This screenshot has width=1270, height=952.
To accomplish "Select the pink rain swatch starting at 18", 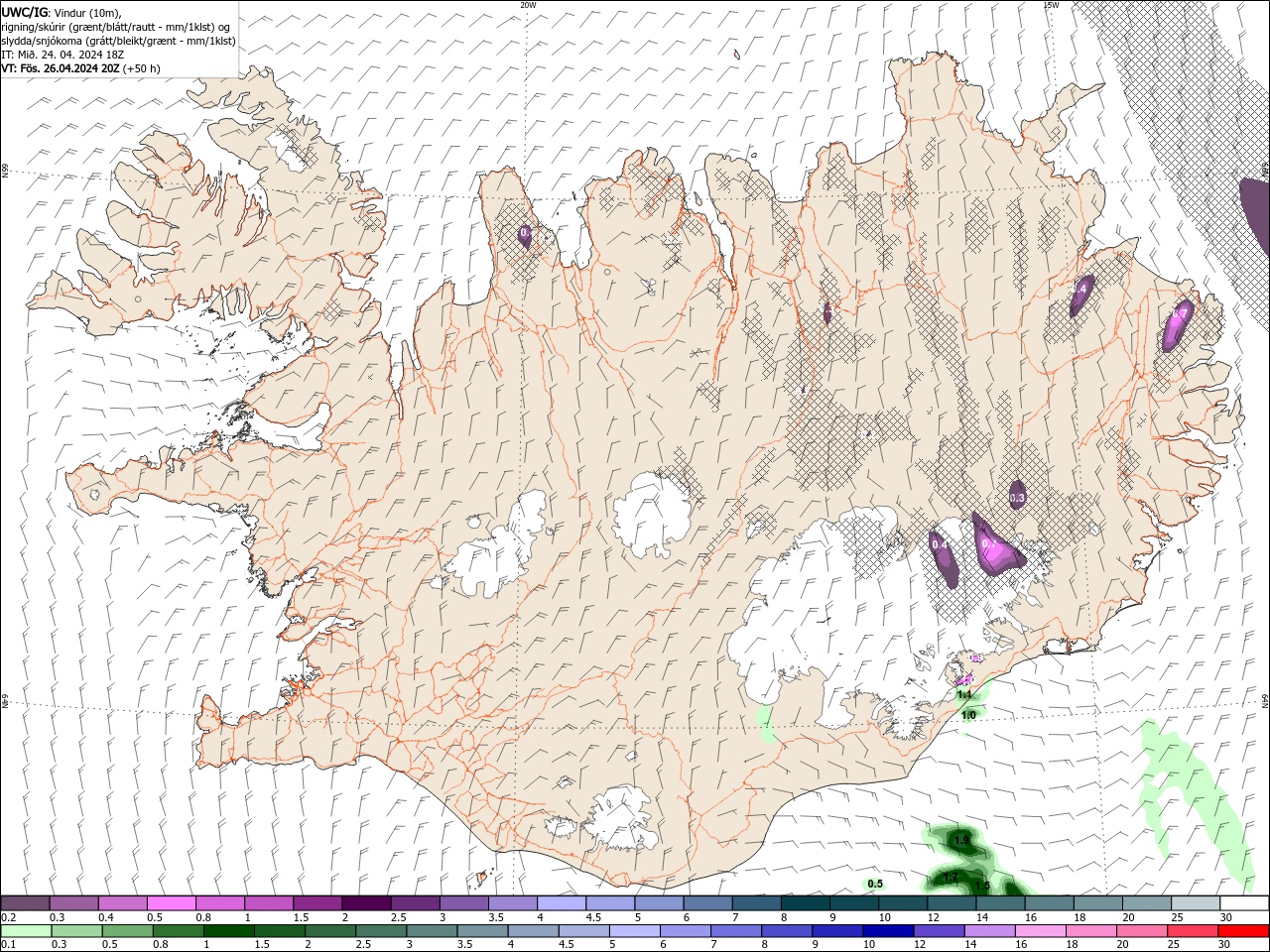I will pos(1089,931).
